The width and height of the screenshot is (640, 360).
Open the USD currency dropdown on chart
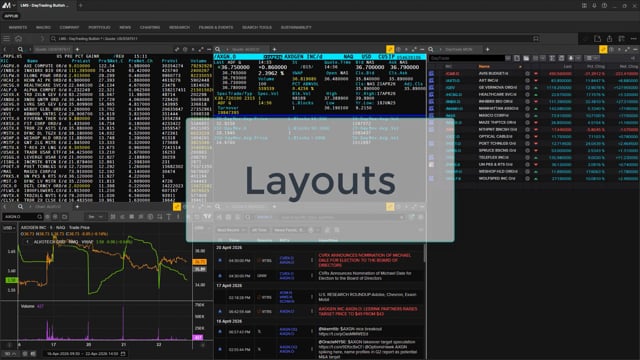coord(9,228)
